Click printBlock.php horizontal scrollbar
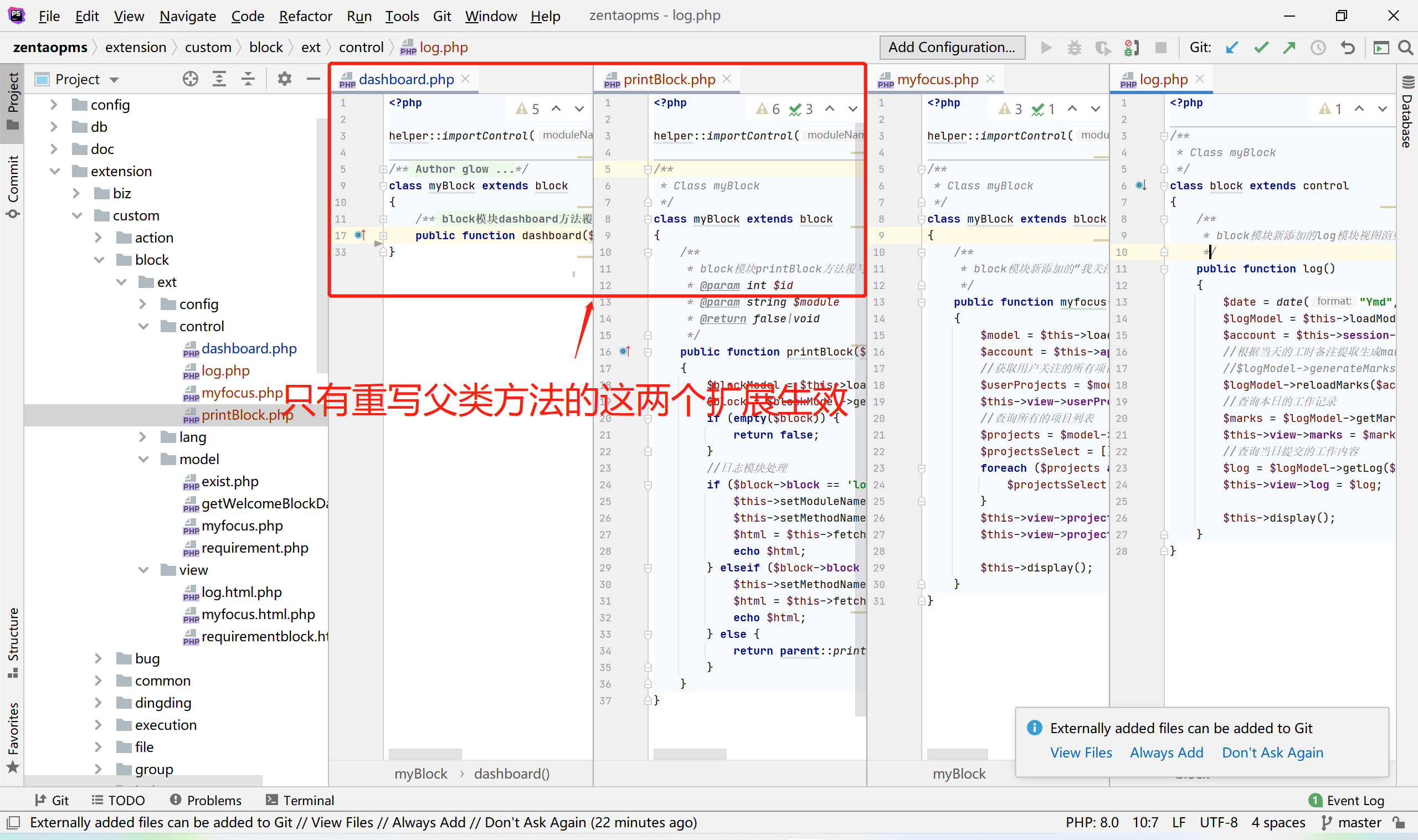Image resolution: width=1418 pixels, height=840 pixels. point(690,754)
